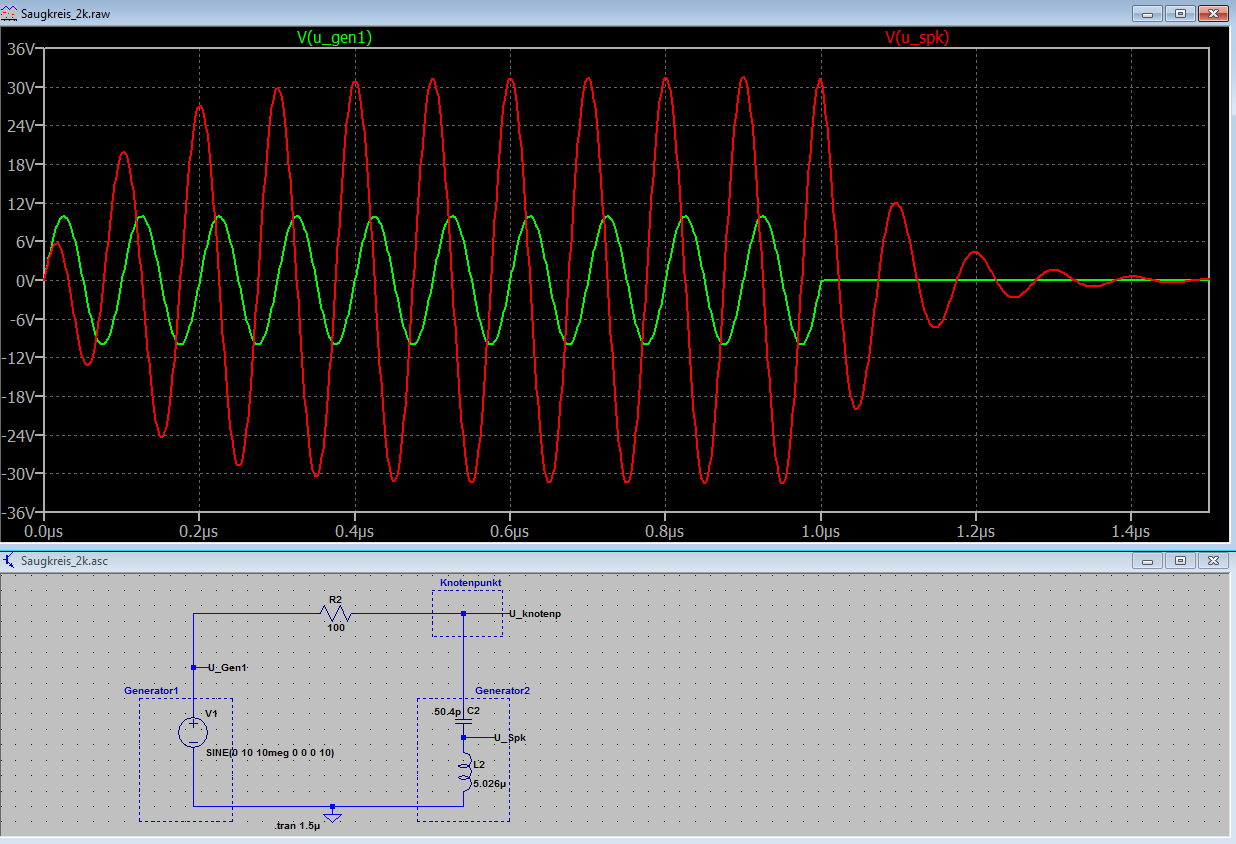This screenshot has height=844, width=1236.
Task: Click the 5.026µ inductor value
Action: 492,785
